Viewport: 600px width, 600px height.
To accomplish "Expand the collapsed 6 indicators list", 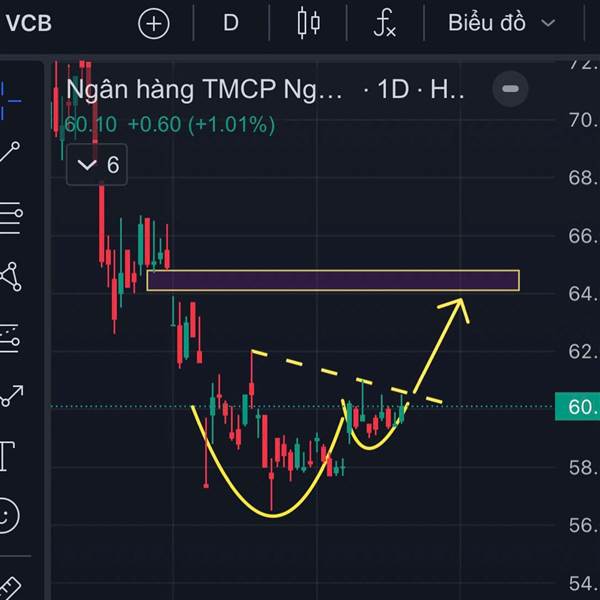I will pyautogui.click(x=97, y=165).
